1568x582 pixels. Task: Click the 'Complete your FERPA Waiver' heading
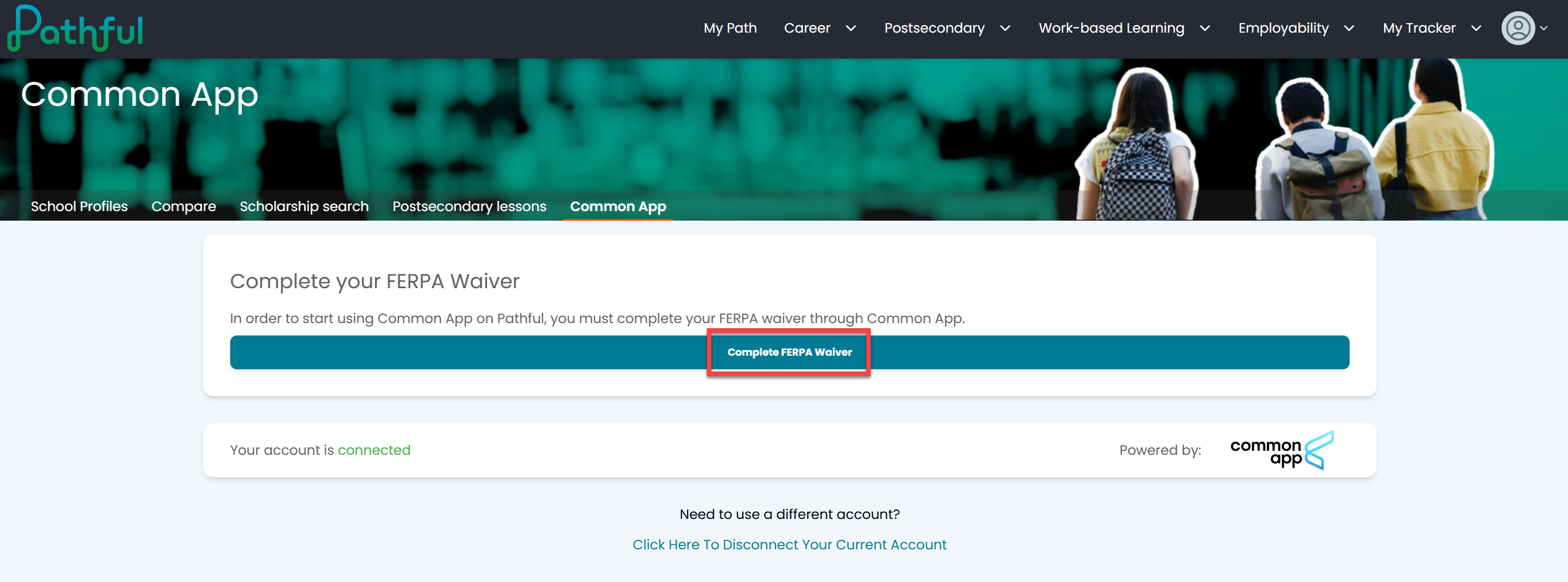[x=374, y=281]
